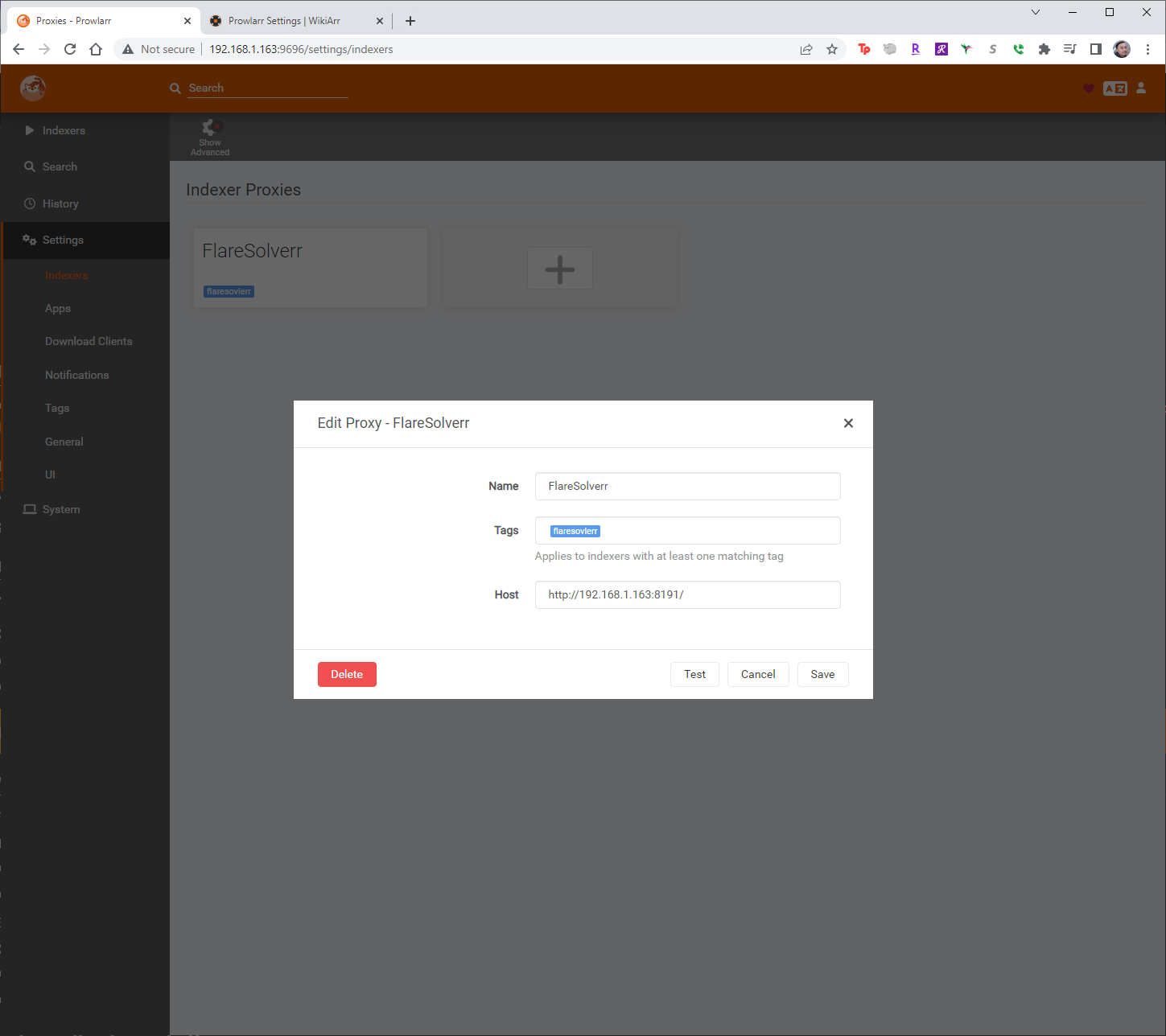1166x1036 pixels.
Task: Test the FlareSolverr proxy connection
Action: click(694, 674)
